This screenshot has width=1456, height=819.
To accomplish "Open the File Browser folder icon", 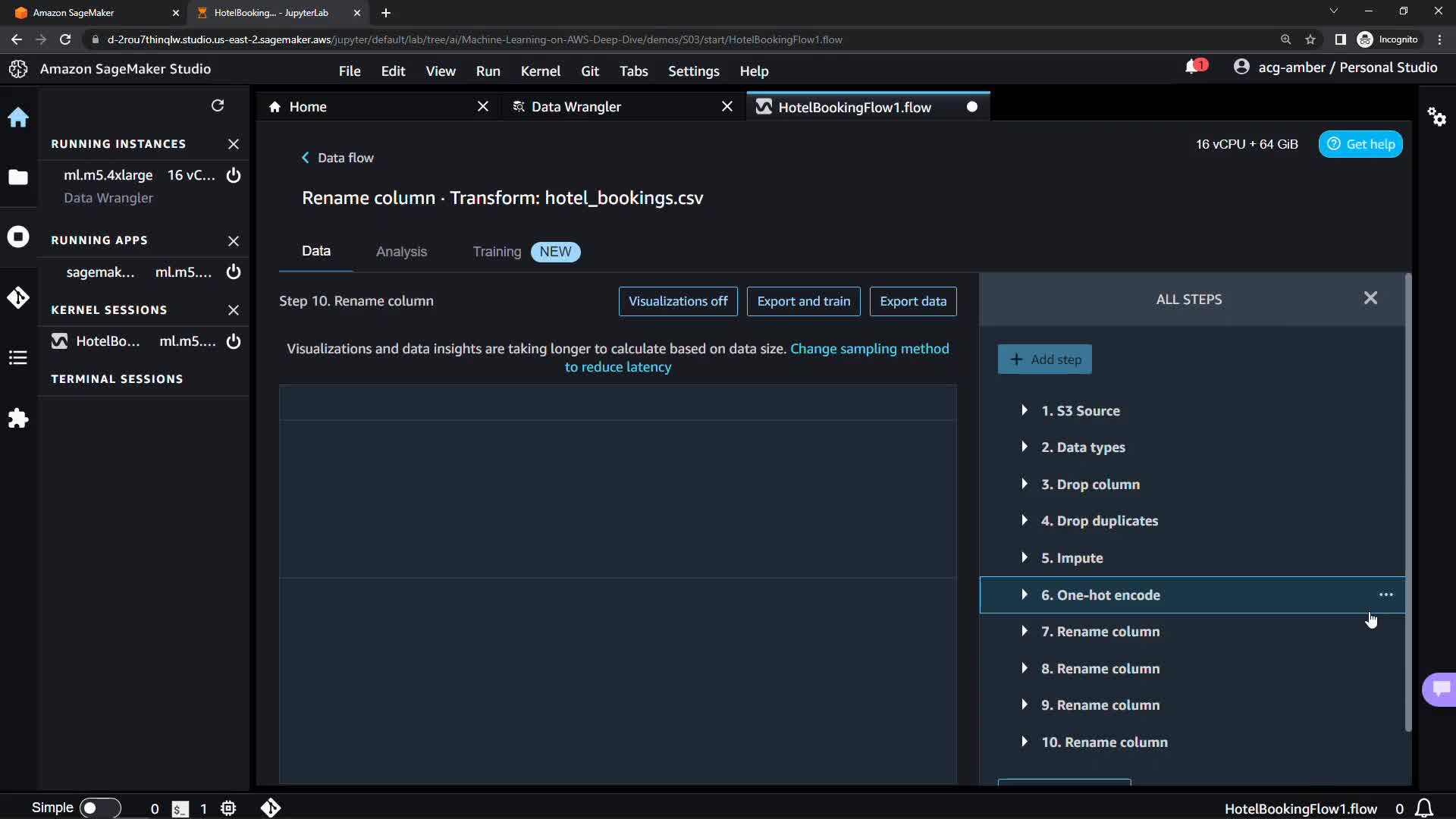I will pyautogui.click(x=18, y=177).
